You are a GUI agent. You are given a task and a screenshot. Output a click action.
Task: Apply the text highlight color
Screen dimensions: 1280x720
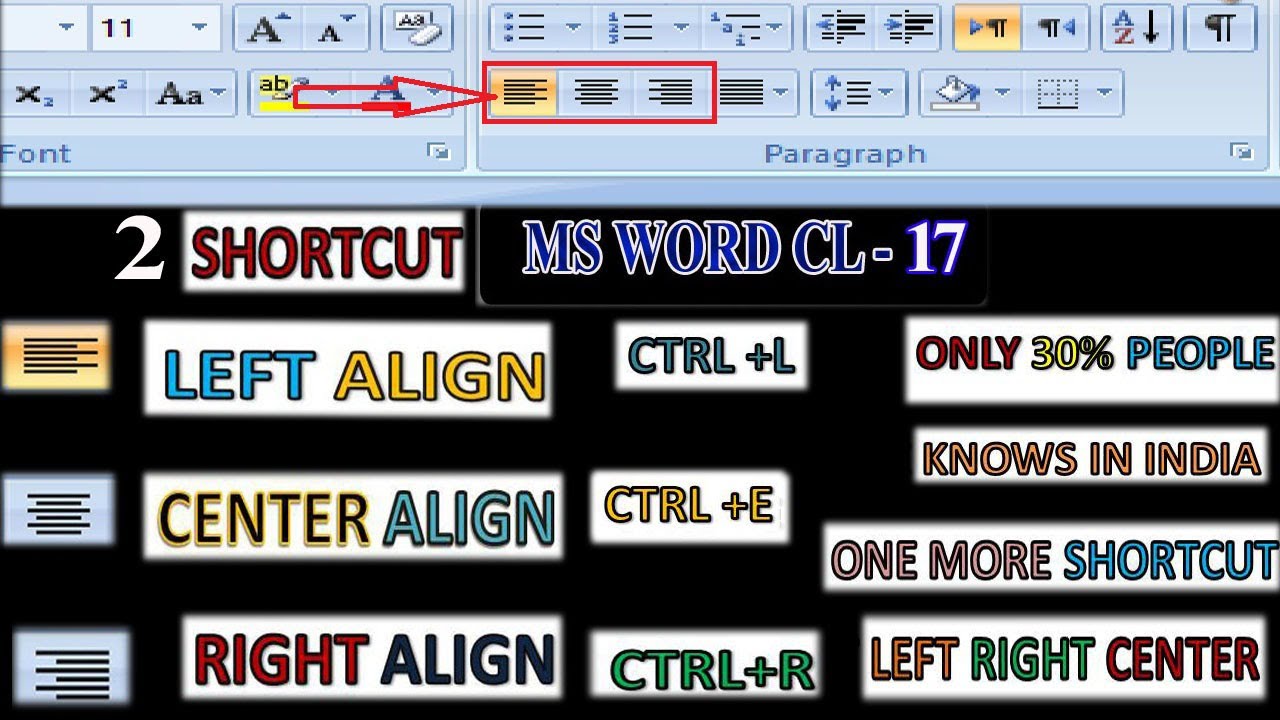tap(282, 94)
